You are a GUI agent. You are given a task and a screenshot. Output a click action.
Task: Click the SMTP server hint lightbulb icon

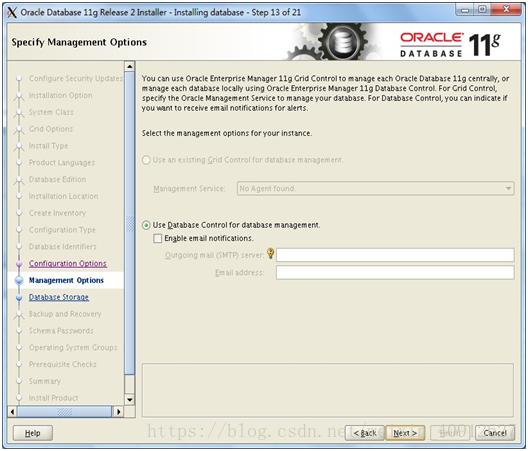(270, 253)
